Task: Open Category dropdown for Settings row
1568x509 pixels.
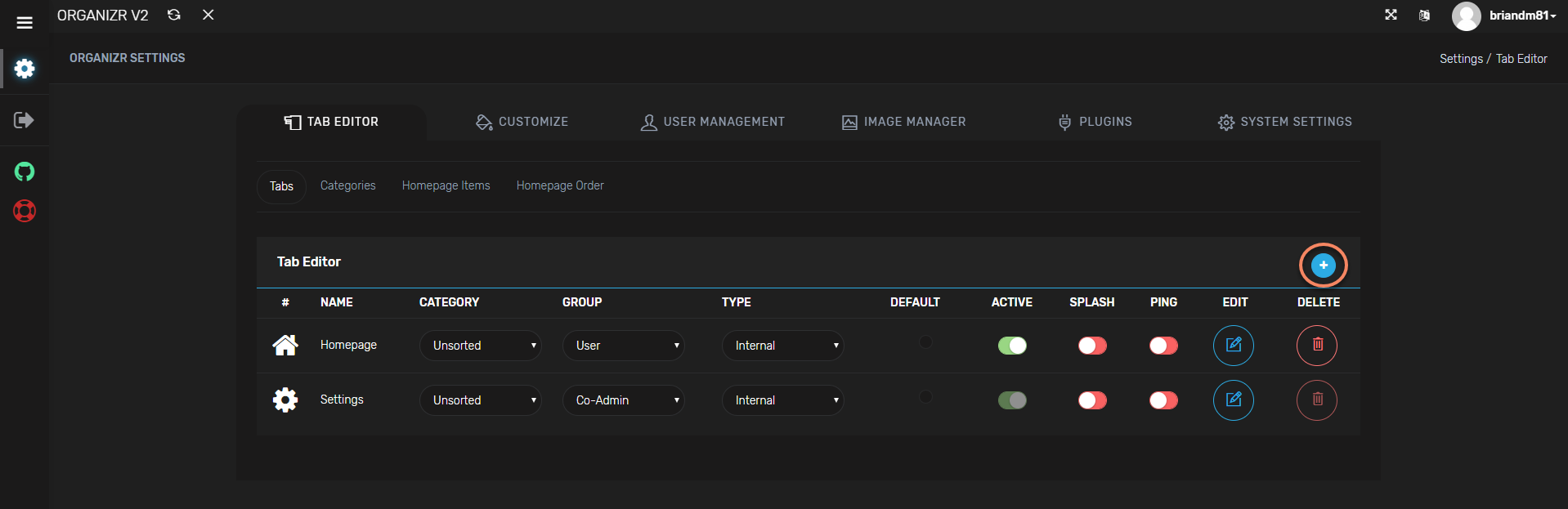Action: (481, 400)
